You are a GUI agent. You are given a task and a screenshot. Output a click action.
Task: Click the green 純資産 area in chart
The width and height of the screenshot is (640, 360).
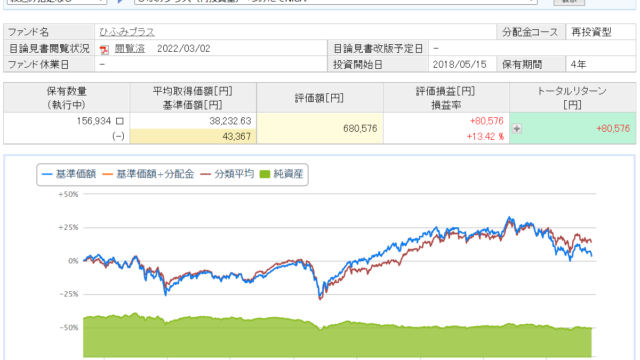(x=337, y=341)
